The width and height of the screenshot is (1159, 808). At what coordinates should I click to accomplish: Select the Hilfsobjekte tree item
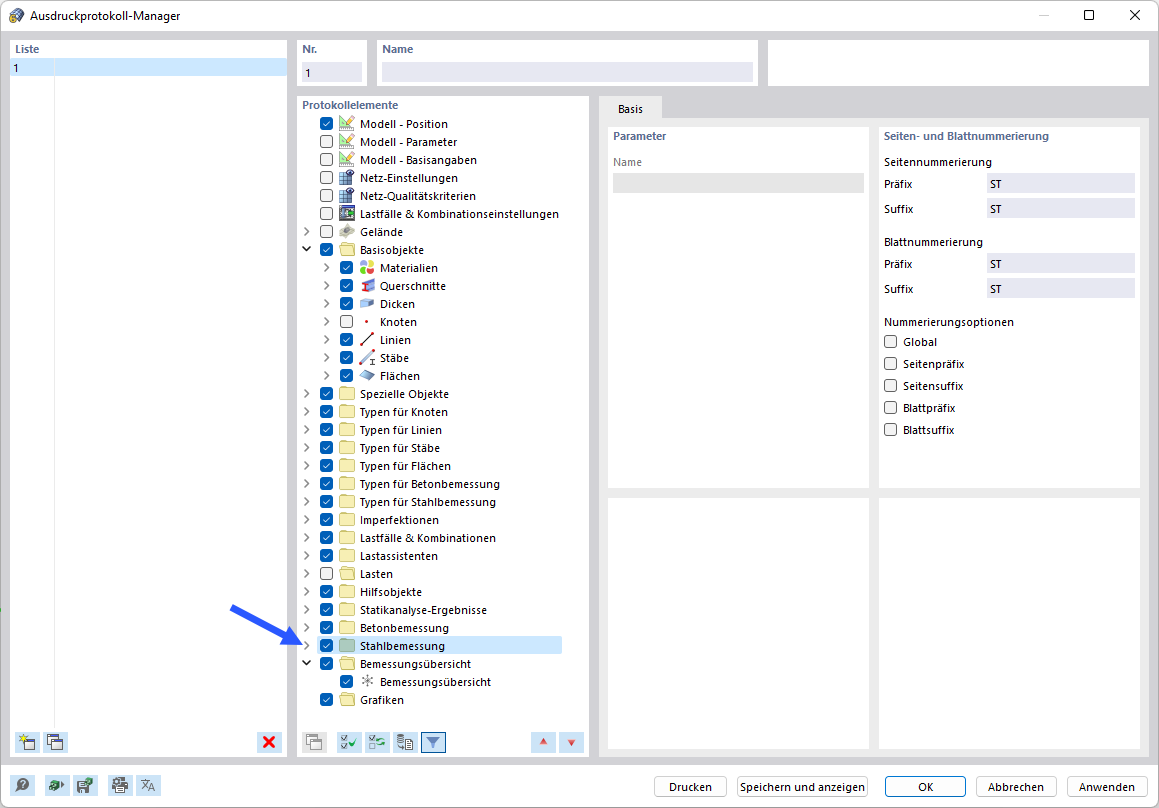pyautogui.click(x=390, y=591)
